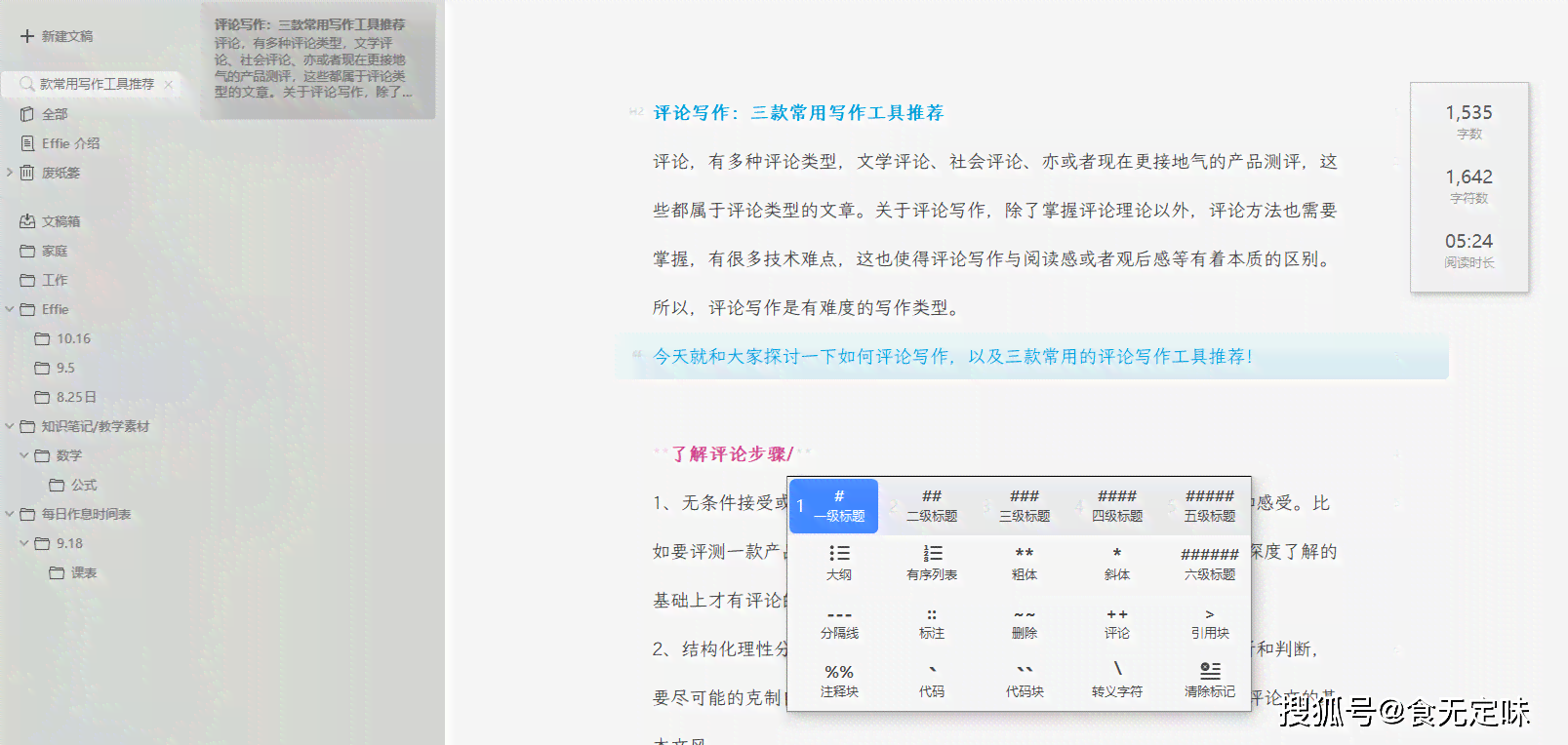Apply ### 三级标题 heading format
1568x745 pixels.
pyautogui.click(x=1025, y=506)
